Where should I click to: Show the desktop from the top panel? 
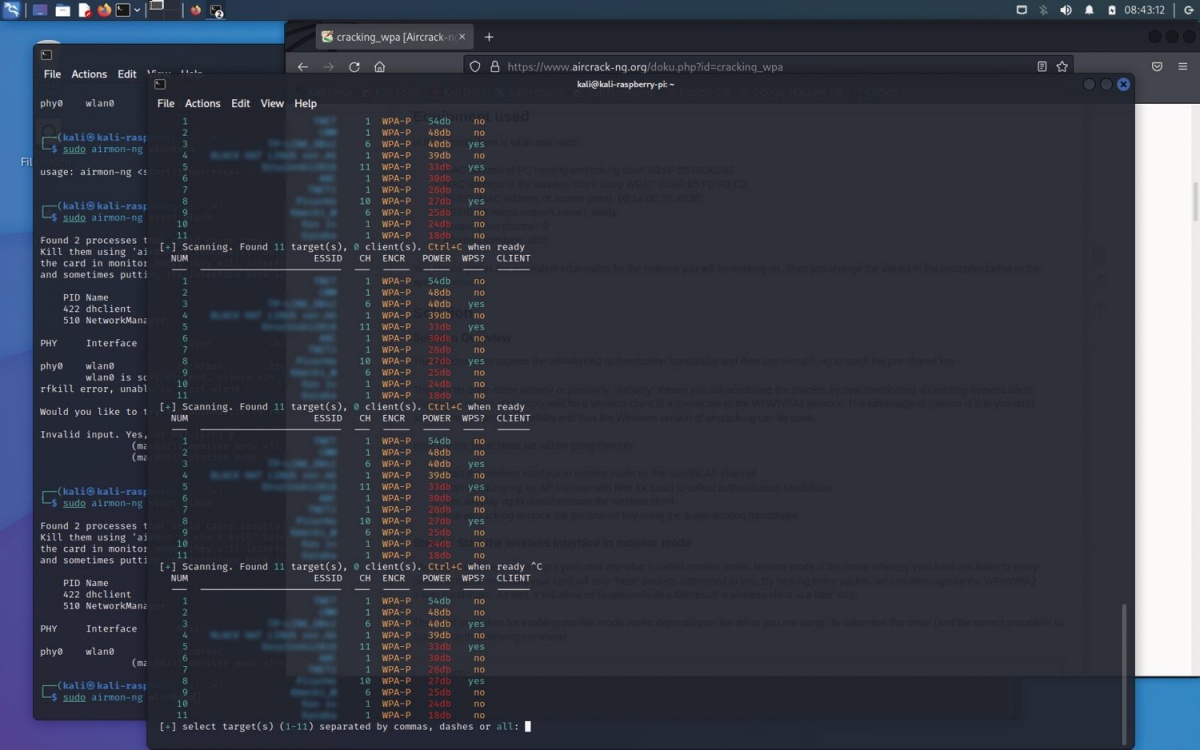click(40, 10)
